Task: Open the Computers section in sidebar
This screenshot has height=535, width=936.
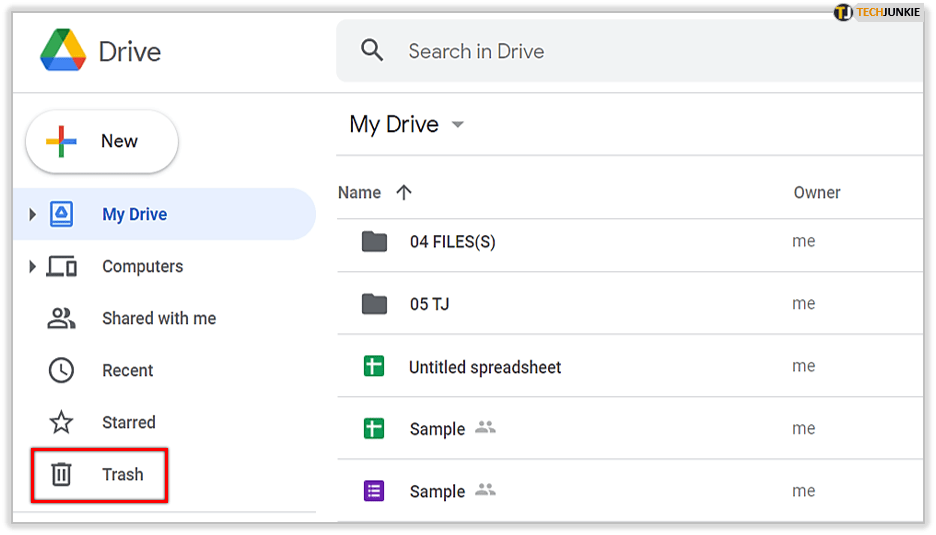Action: 142,266
